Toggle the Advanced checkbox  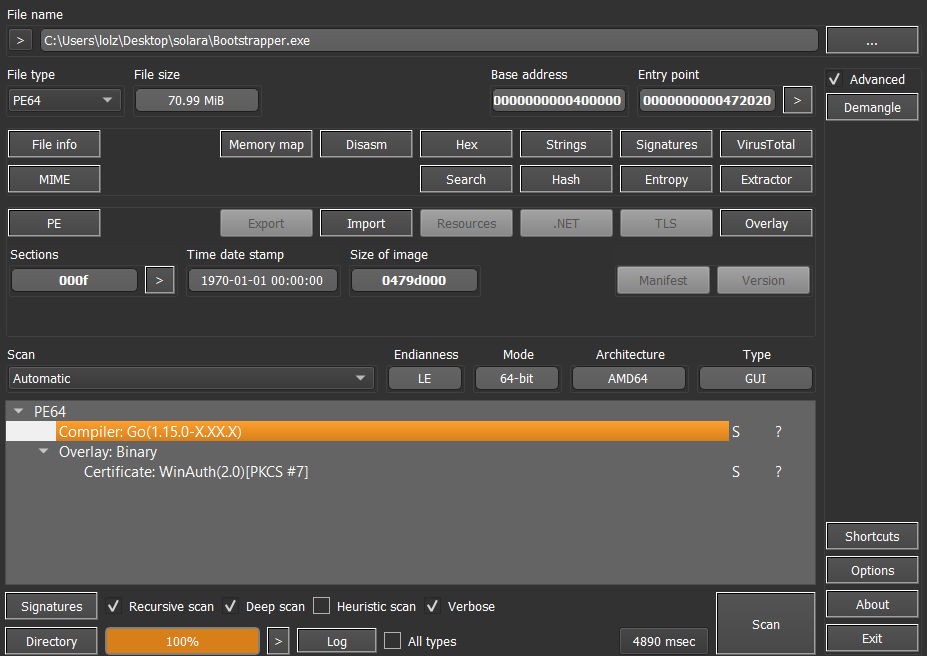tap(834, 79)
